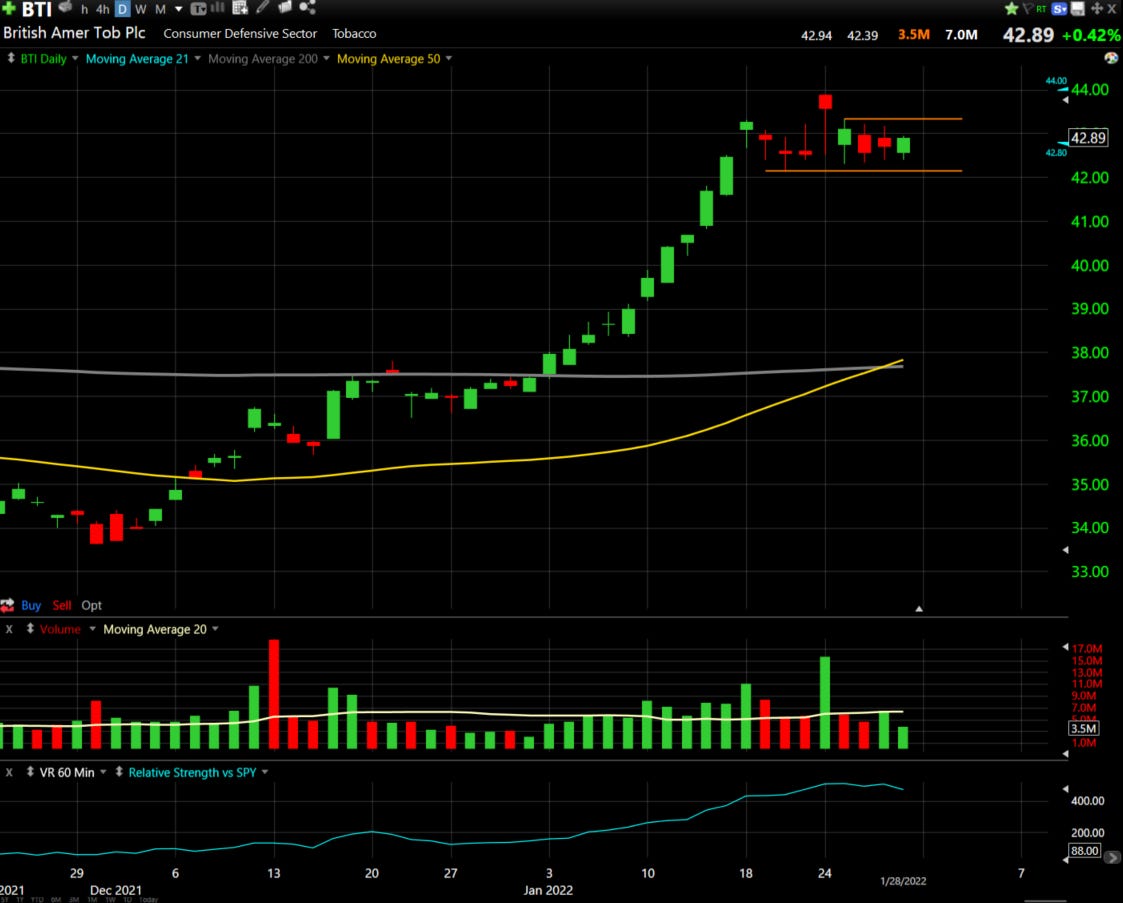Open the timeframe dropdown arrow

pyautogui.click(x=179, y=9)
